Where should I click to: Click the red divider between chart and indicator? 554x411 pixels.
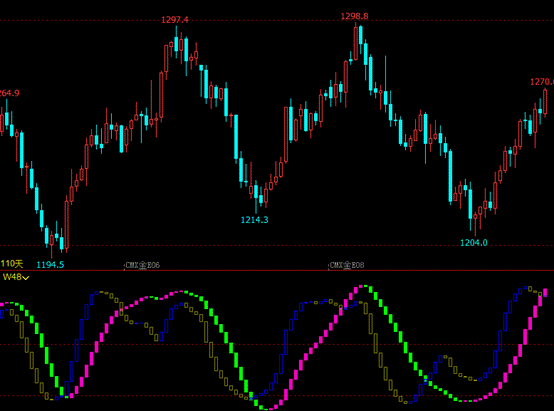[x=277, y=271]
